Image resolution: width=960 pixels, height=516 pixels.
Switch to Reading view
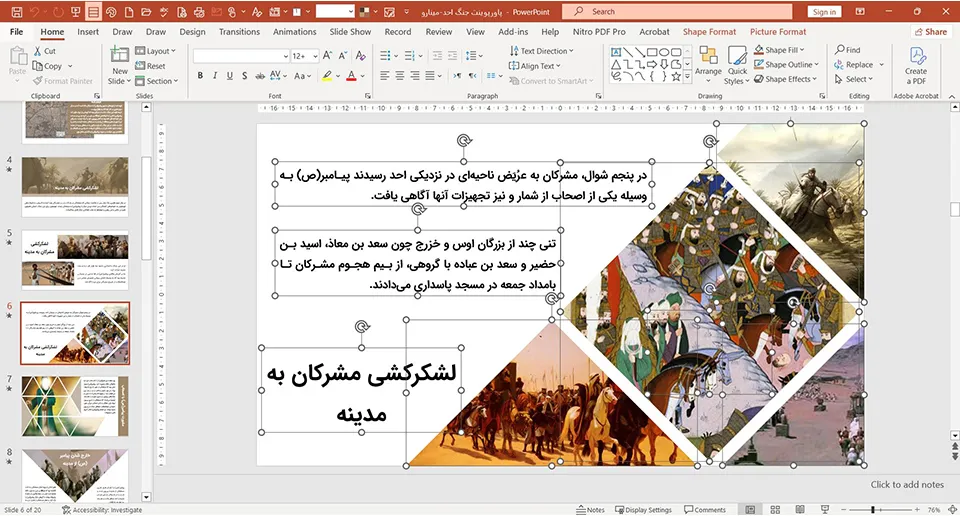(x=800, y=509)
